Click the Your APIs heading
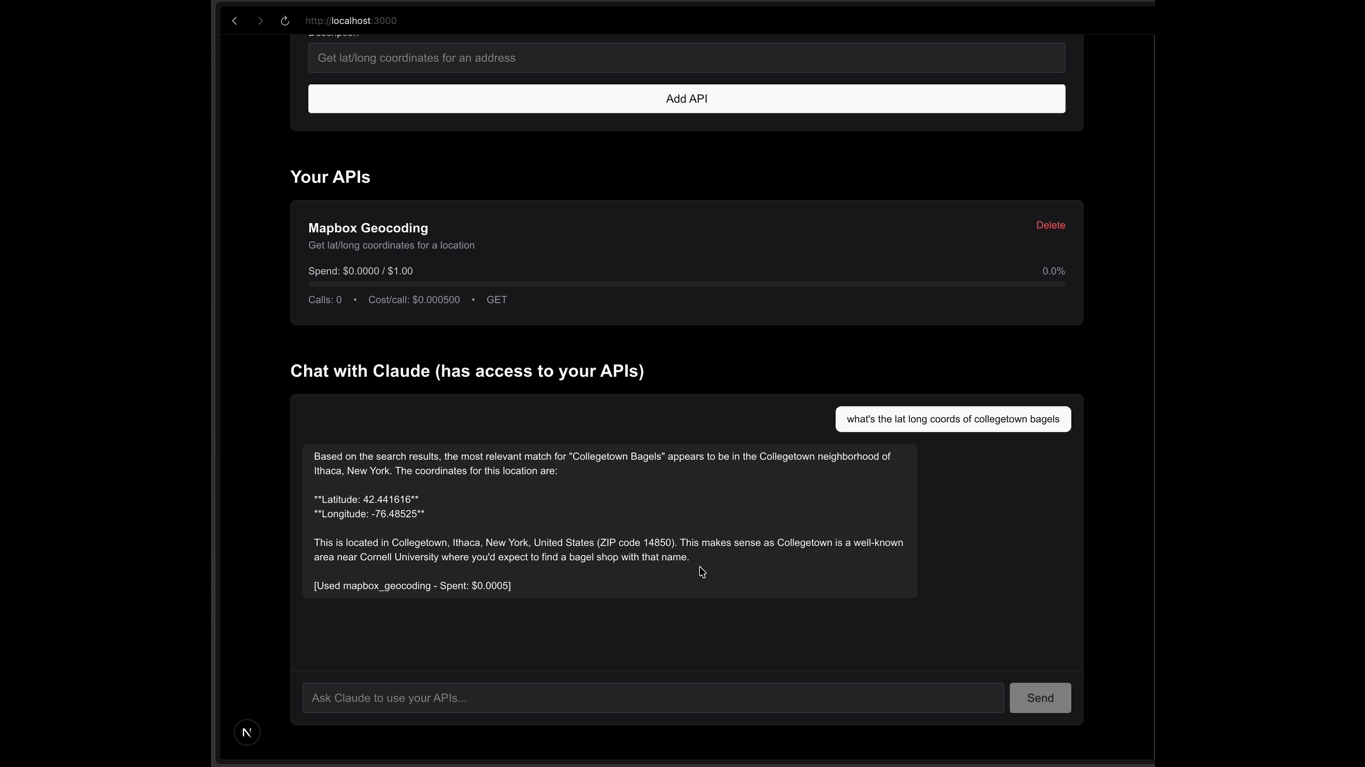 (x=330, y=177)
